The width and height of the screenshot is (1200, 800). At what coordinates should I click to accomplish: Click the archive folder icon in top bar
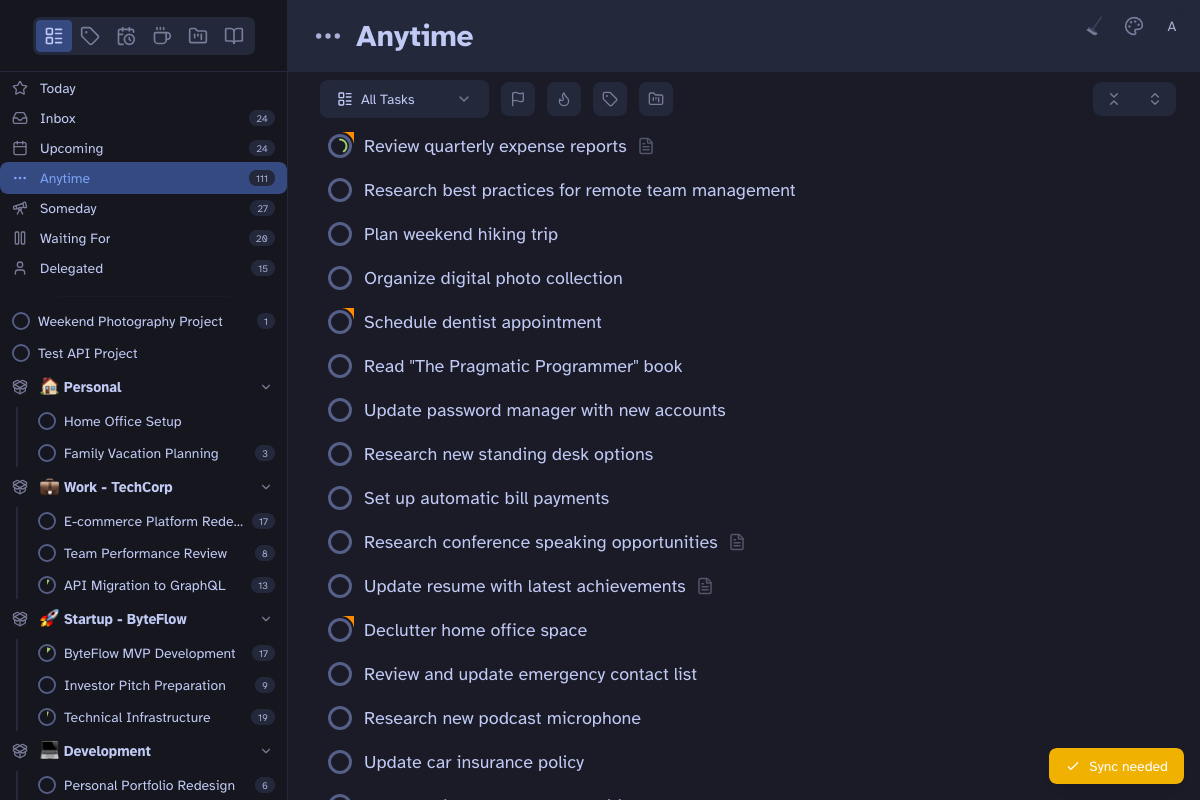(x=198, y=36)
